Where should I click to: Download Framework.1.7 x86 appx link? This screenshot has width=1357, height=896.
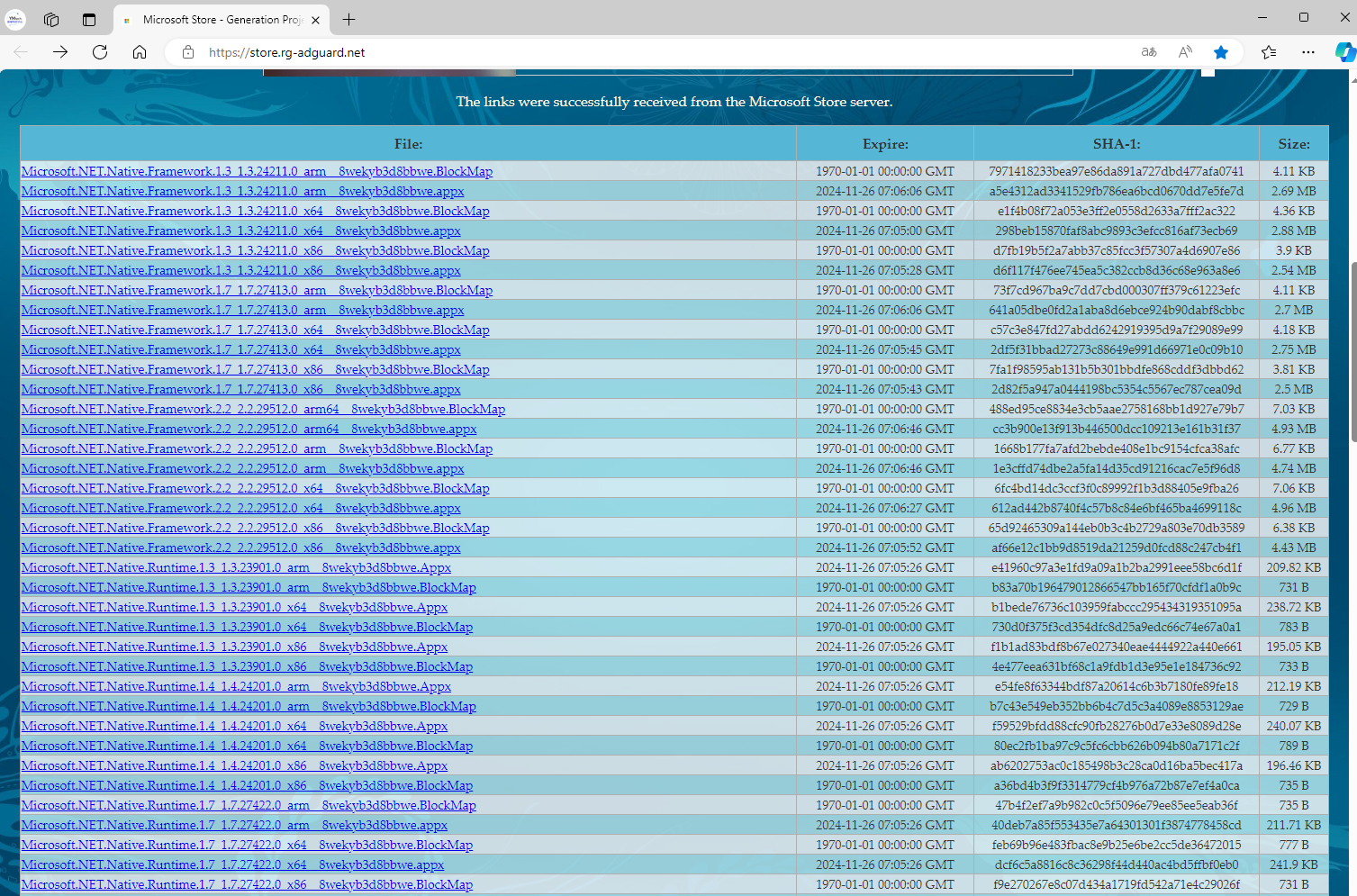pyautogui.click(x=240, y=389)
